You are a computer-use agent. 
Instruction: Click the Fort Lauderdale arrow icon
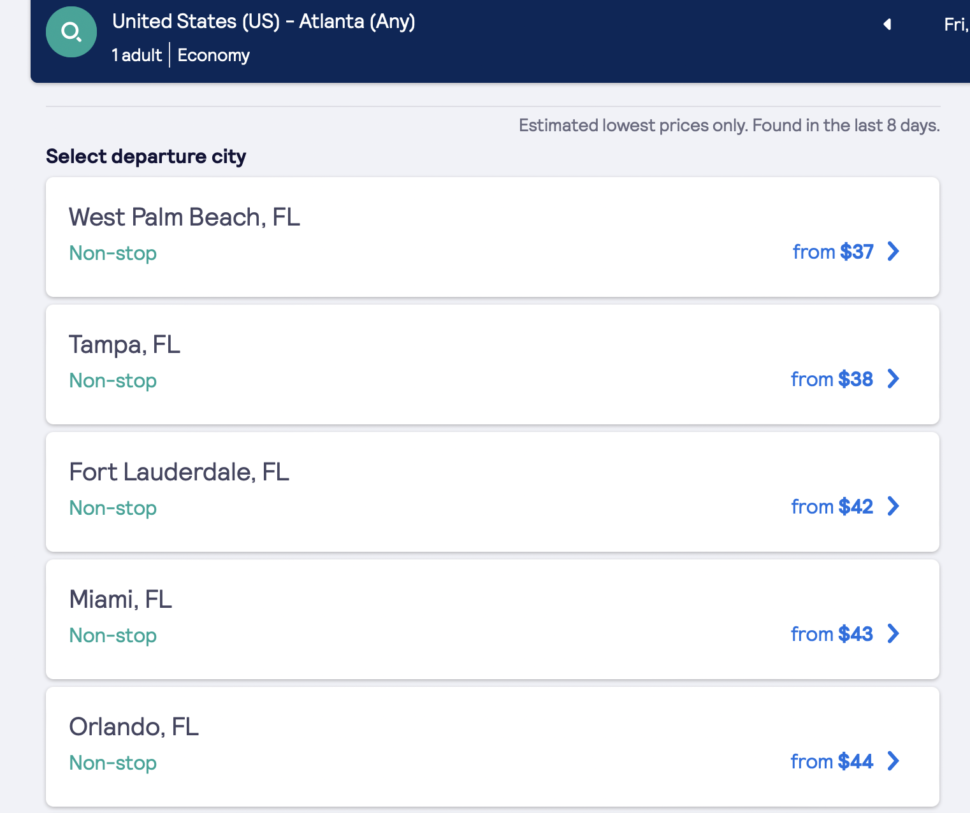pos(892,506)
